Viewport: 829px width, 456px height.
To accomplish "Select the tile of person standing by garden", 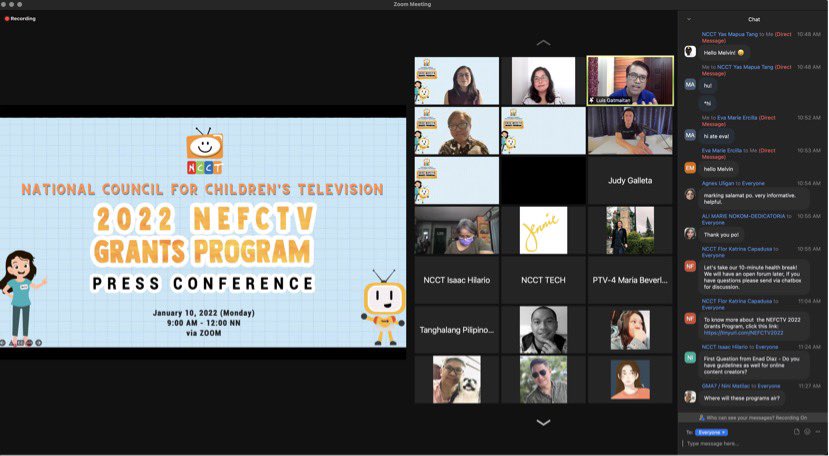I will click(x=630, y=230).
